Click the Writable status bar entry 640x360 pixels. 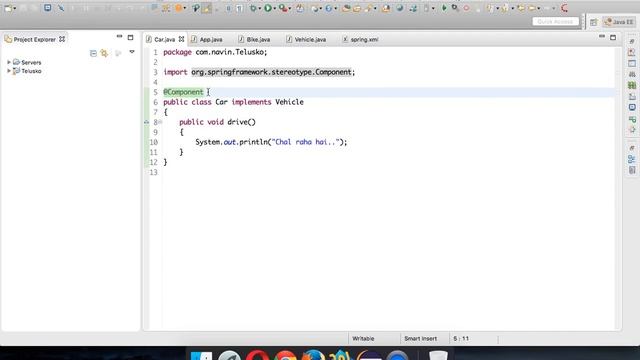click(x=363, y=339)
